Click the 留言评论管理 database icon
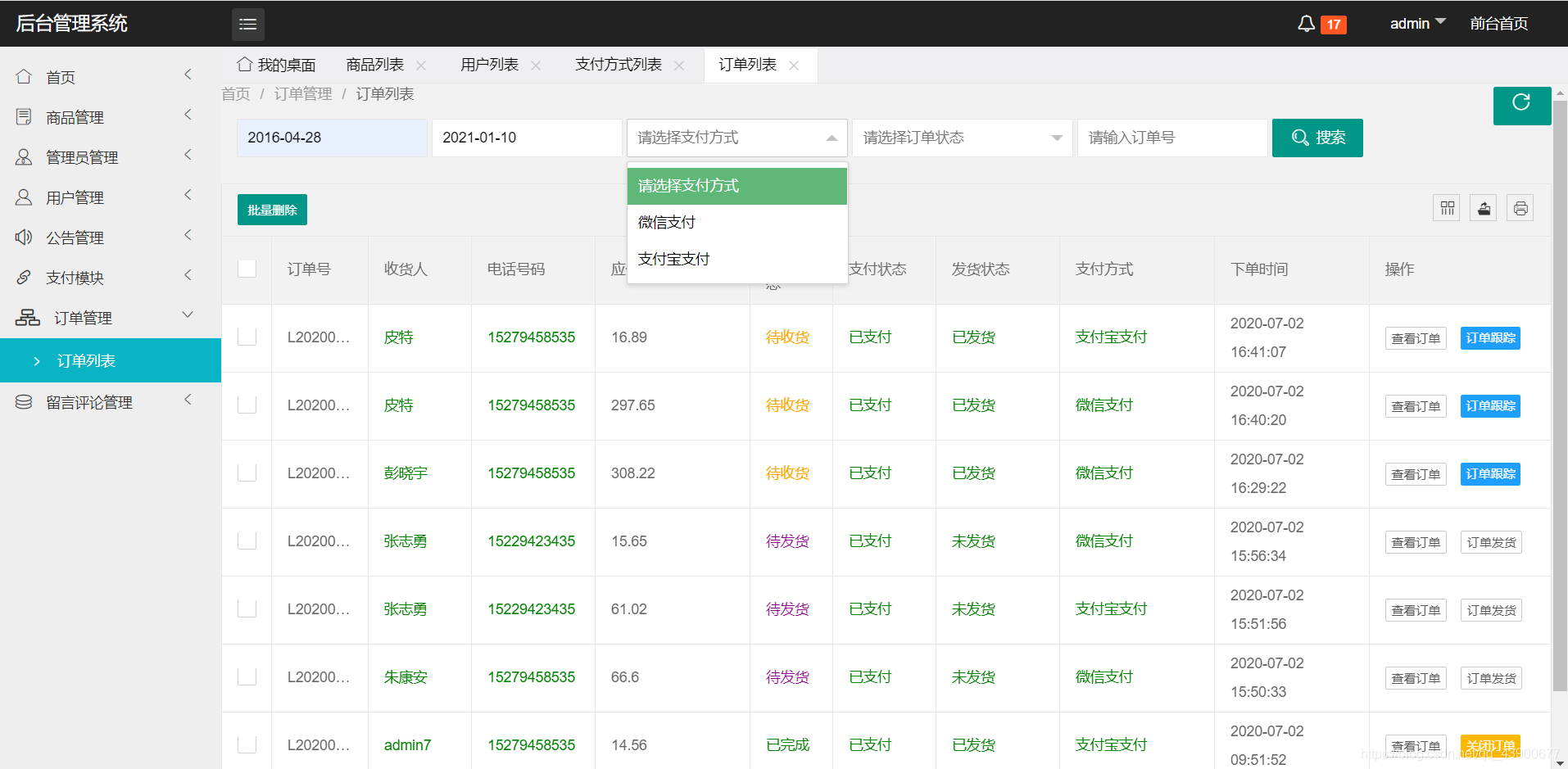This screenshot has width=1568, height=769. (24, 401)
